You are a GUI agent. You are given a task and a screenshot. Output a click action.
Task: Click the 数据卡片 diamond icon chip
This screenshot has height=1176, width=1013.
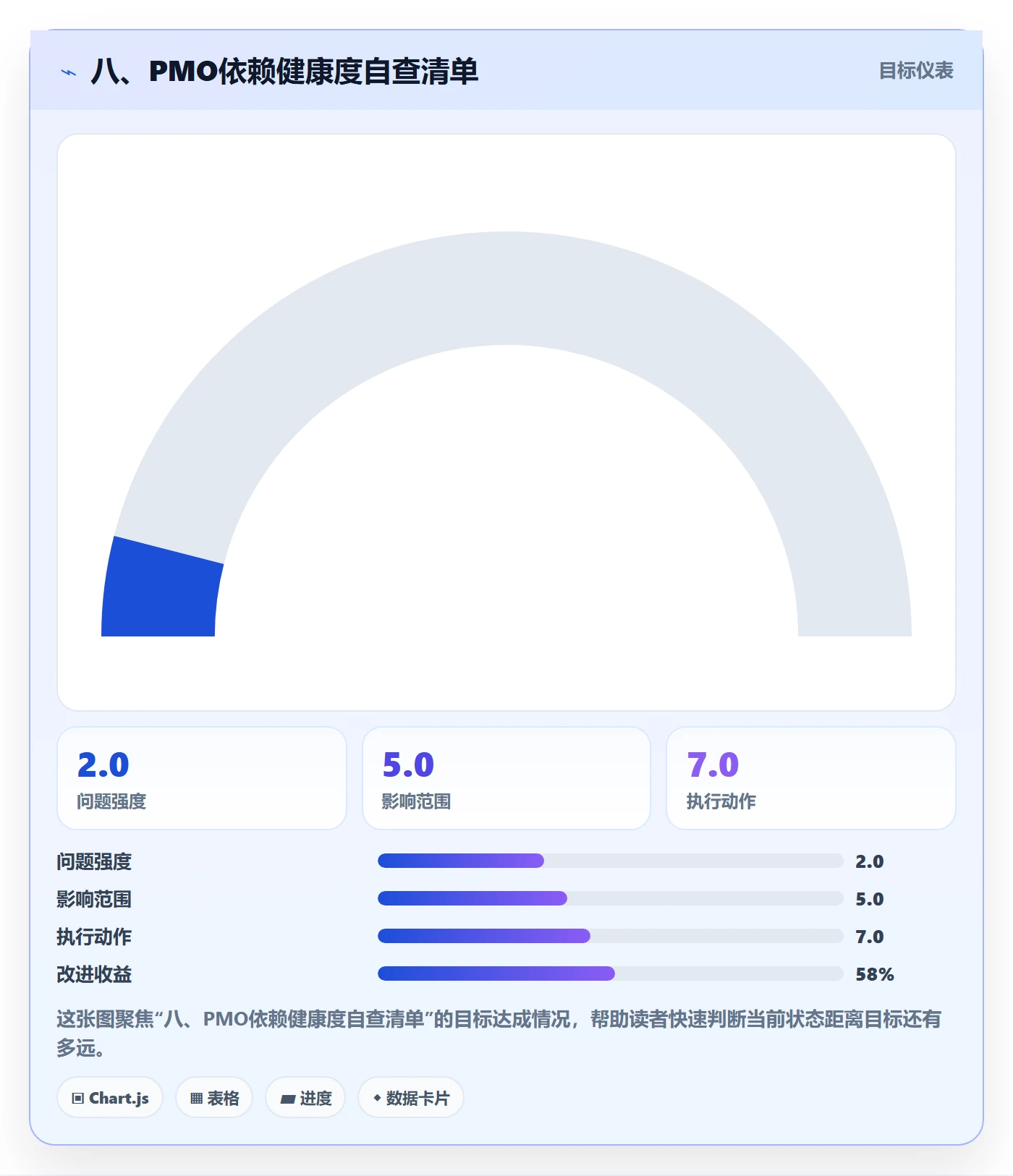pos(411,1098)
